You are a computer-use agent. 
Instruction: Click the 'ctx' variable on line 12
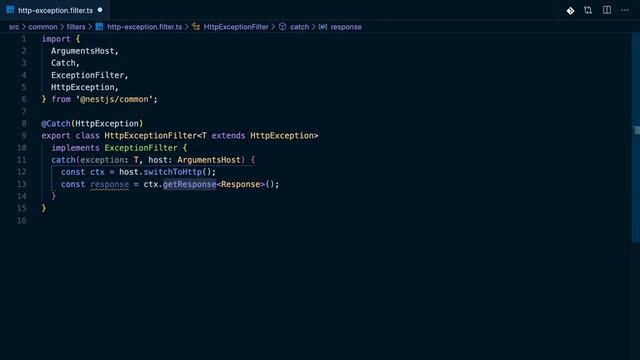[97, 172]
